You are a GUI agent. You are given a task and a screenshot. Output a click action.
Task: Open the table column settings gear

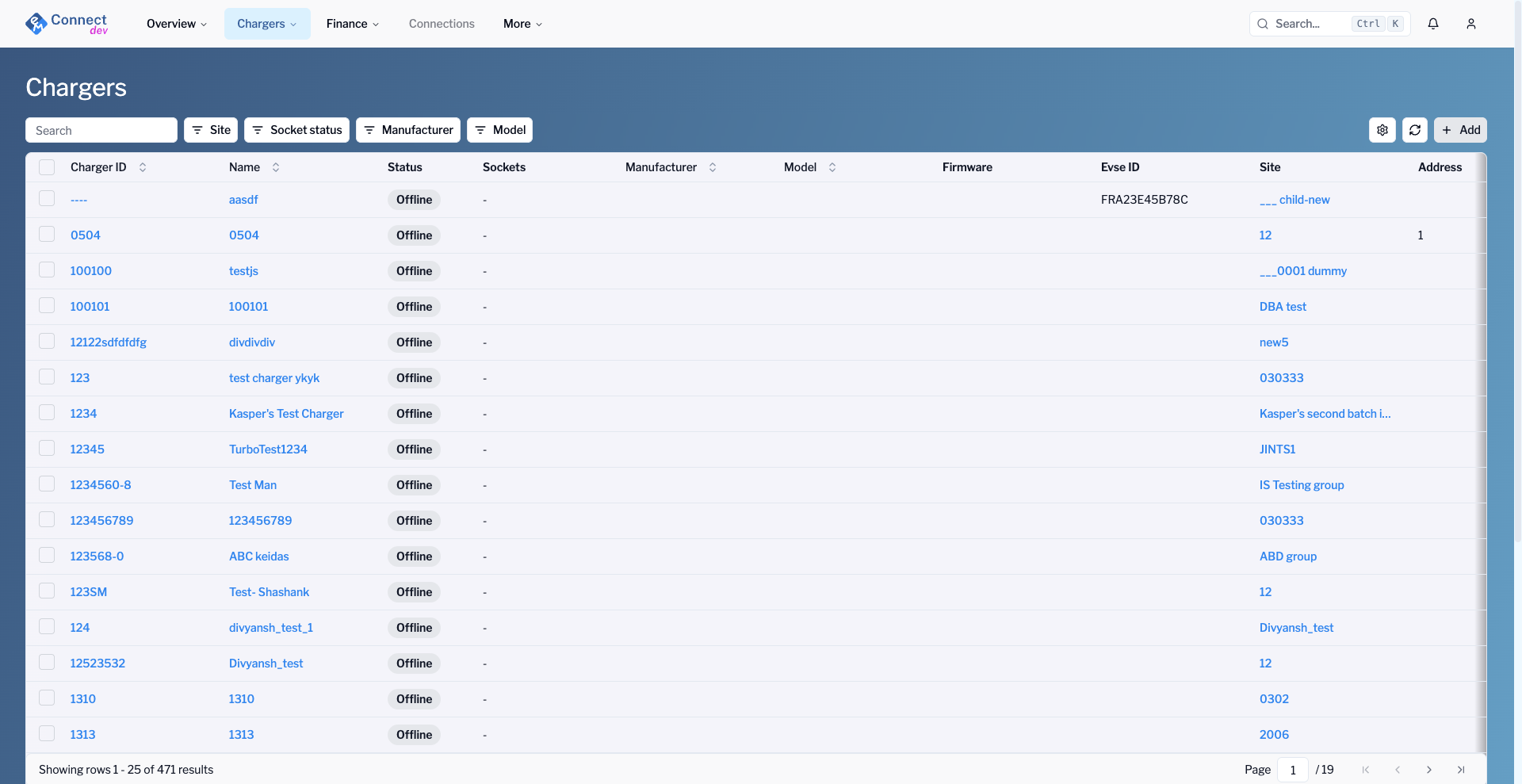1382,130
